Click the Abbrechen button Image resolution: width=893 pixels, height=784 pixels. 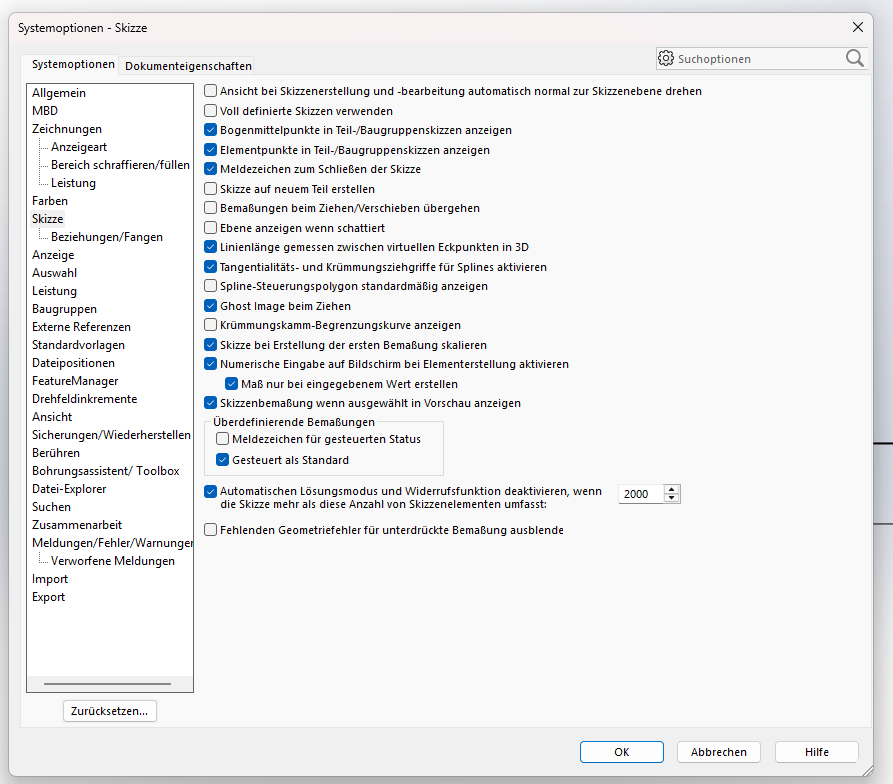click(x=719, y=752)
